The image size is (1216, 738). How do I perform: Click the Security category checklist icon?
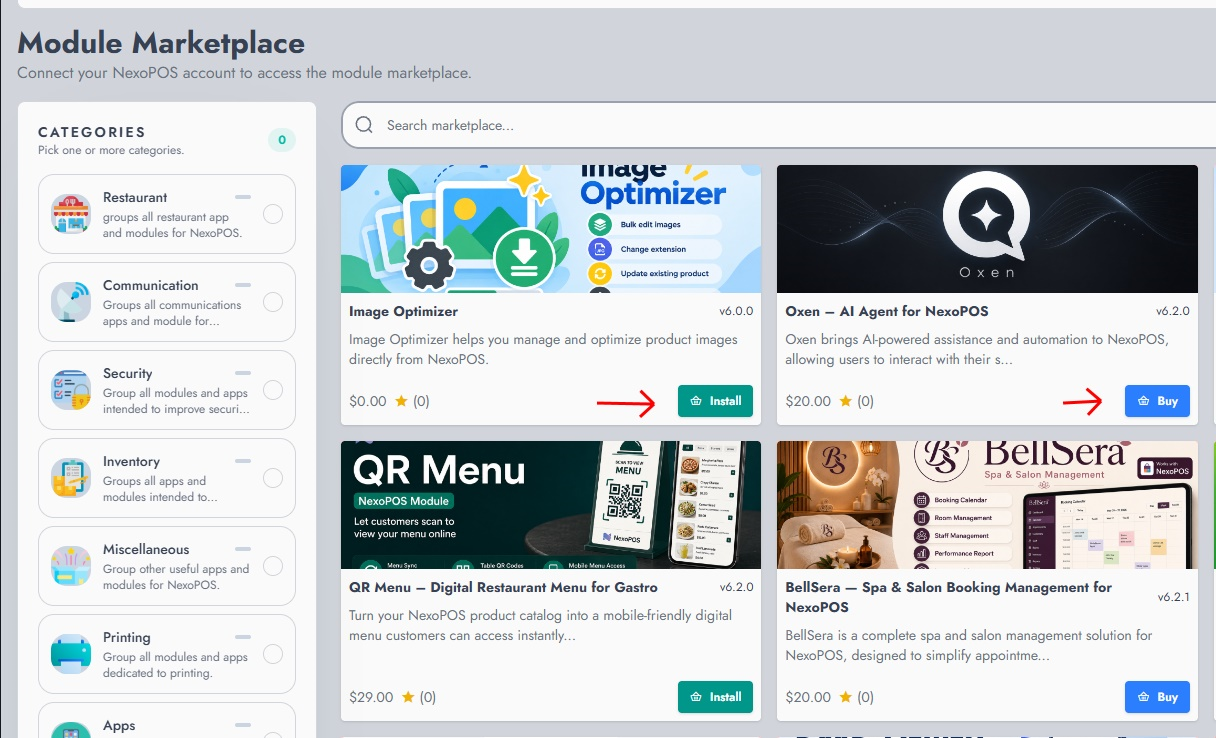coord(71,390)
